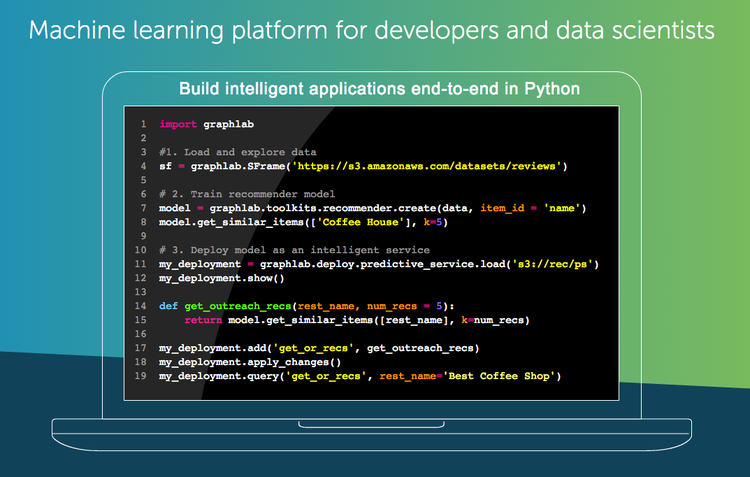
Task: Click line number 19 in the gutter
Action: [142, 375]
